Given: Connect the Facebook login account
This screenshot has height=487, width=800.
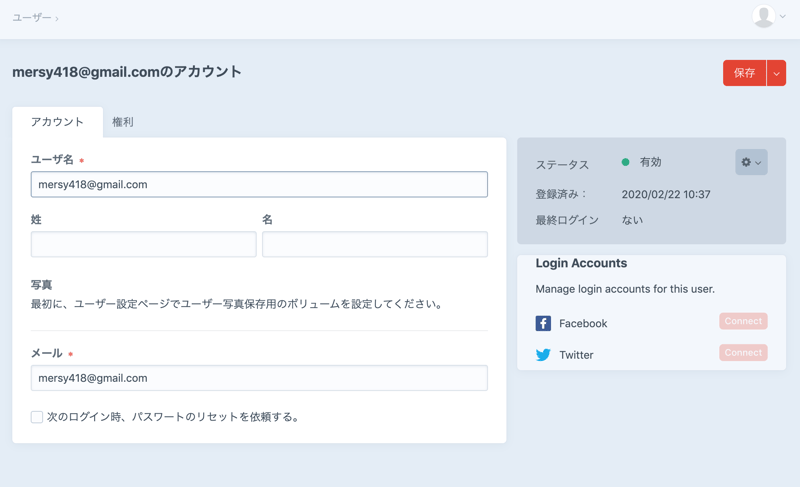Looking at the screenshot, I should point(742,322).
